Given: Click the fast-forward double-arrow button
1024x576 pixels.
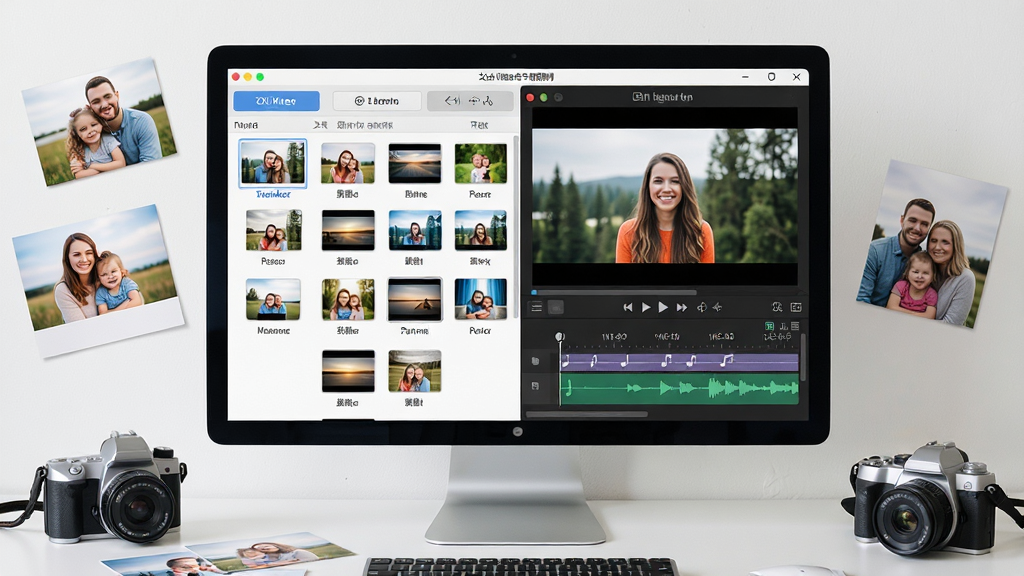Looking at the screenshot, I should point(681,307).
